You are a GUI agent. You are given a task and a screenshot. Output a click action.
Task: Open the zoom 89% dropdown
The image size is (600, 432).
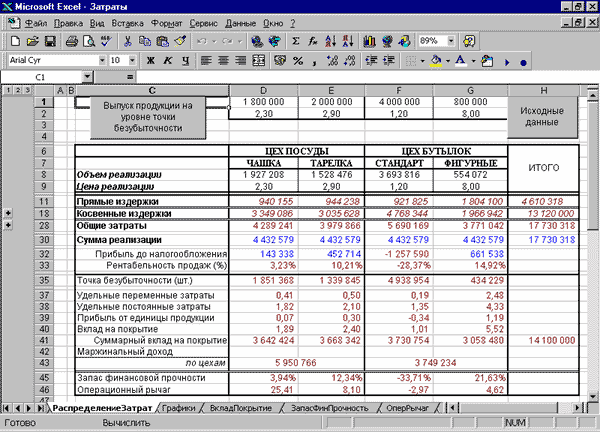tap(451, 41)
